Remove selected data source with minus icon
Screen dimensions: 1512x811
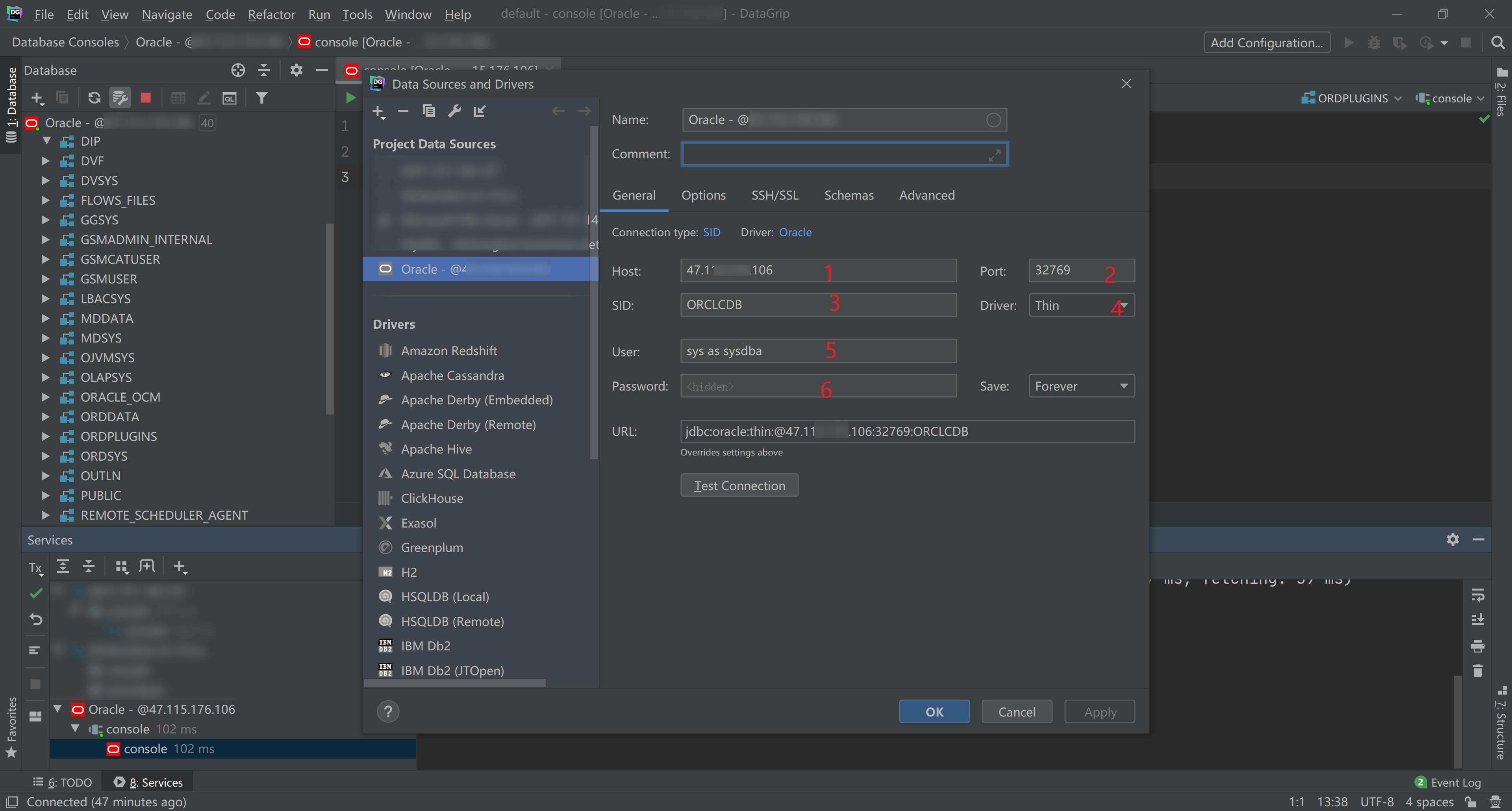(403, 111)
